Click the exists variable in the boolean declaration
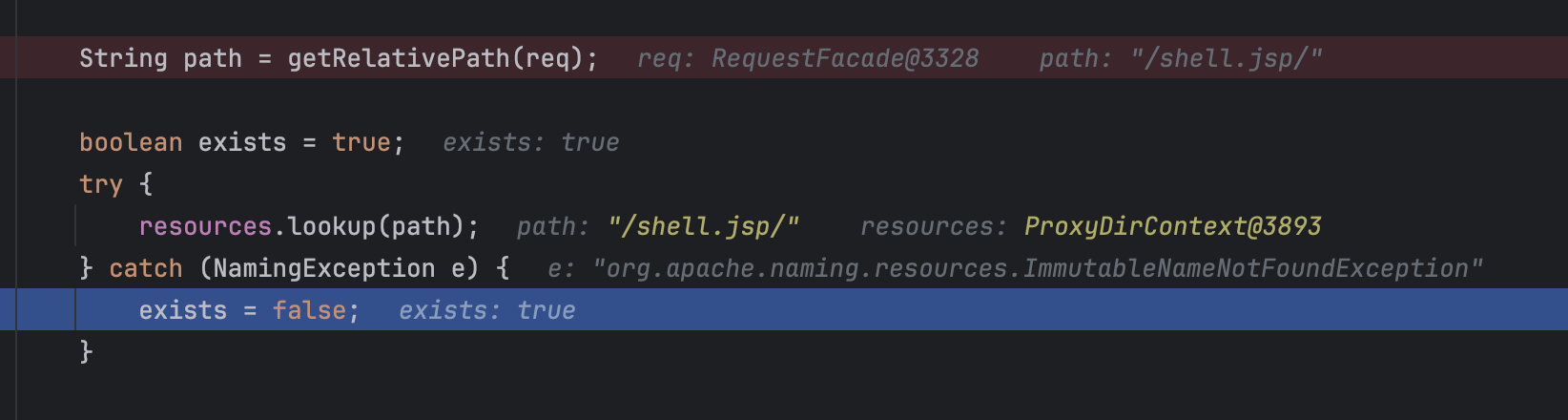The height and width of the screenshot is (420, 1568). click(242, 142)
